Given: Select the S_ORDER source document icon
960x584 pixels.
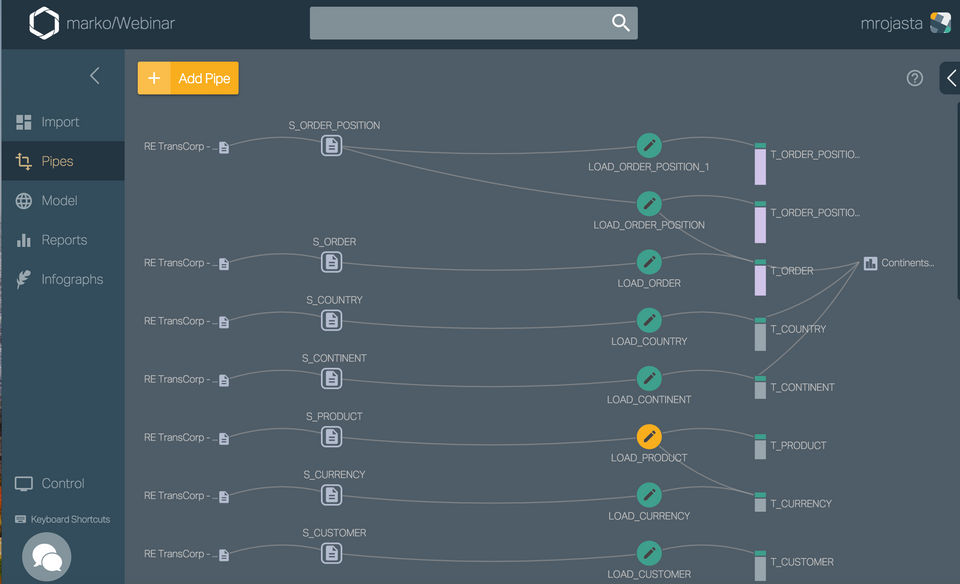Looking at the screenshot, I should [332, 262].
